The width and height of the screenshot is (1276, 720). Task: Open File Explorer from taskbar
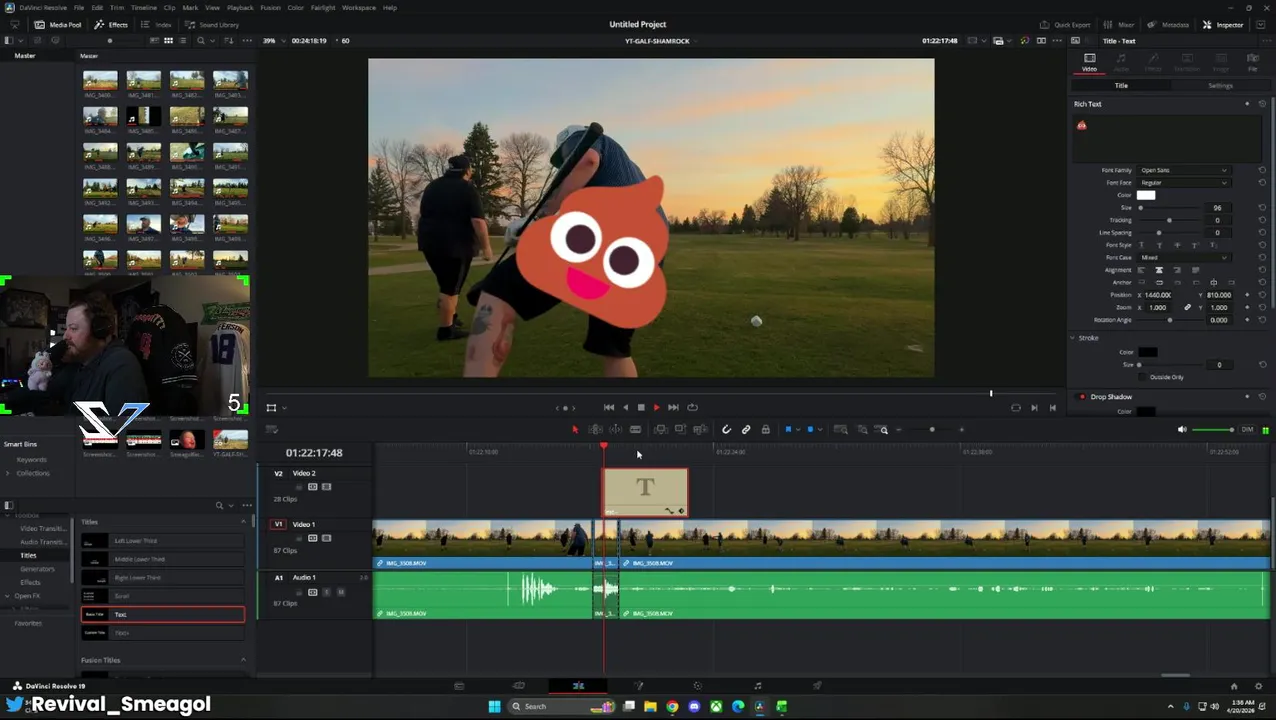[650, 707]
